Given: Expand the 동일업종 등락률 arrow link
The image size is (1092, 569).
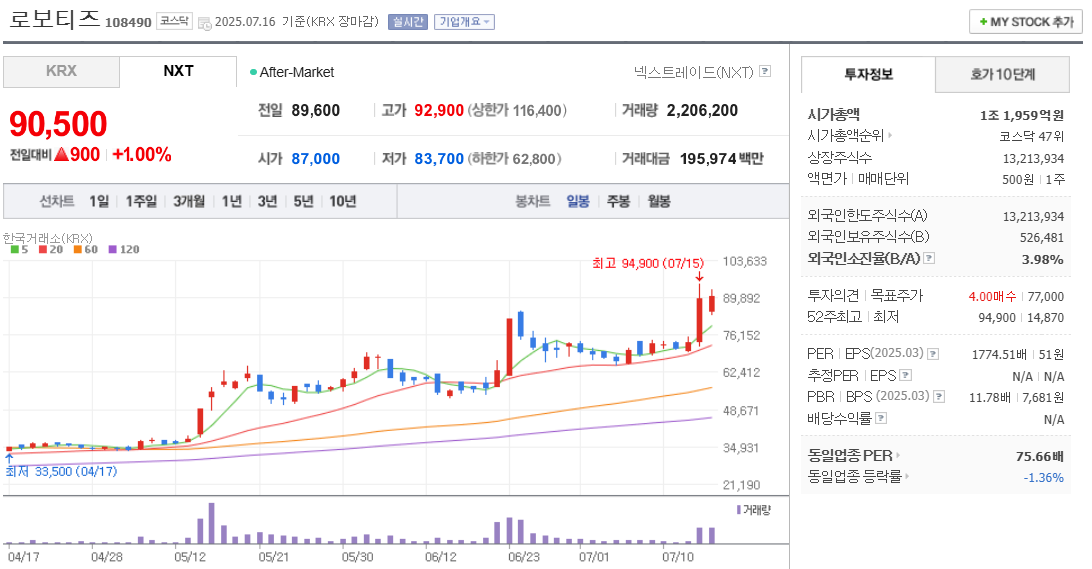Looking at the screenshot, I should pos(908,477).
